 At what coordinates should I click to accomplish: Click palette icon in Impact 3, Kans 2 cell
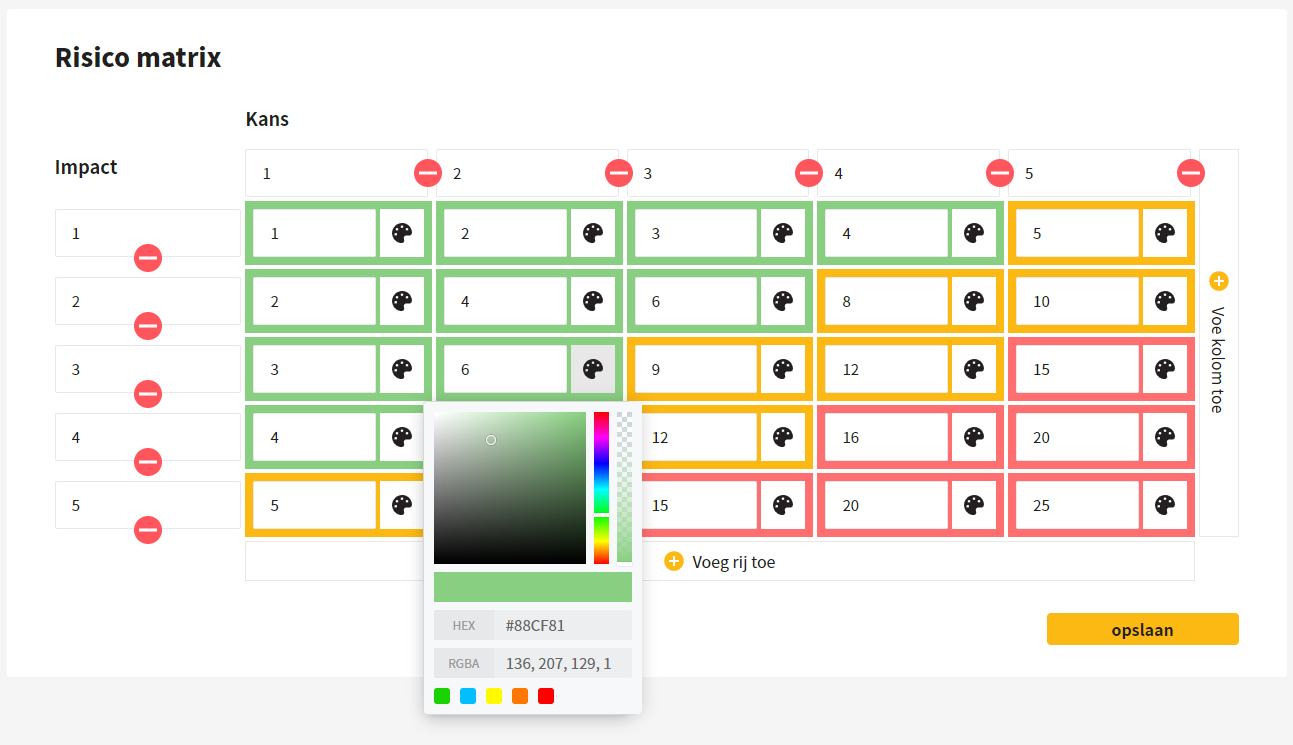pos(593,369)
